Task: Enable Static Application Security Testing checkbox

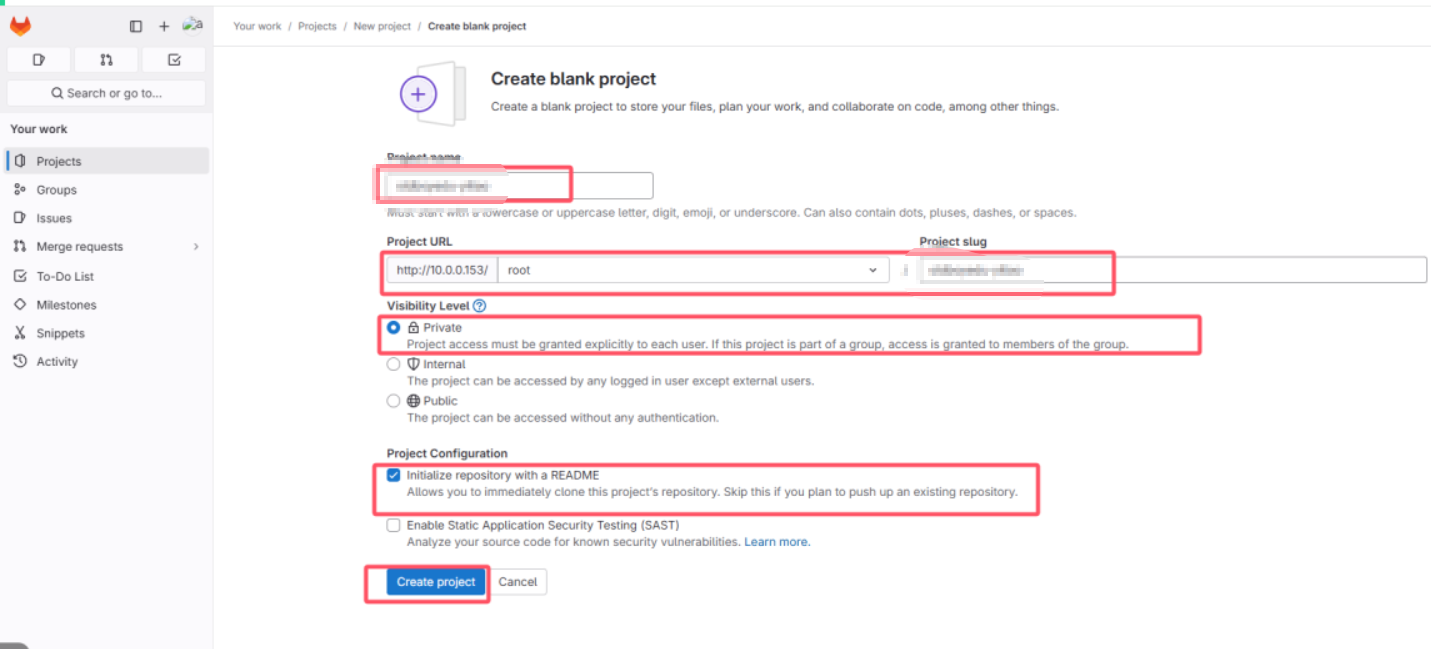Action: point(394,525)
